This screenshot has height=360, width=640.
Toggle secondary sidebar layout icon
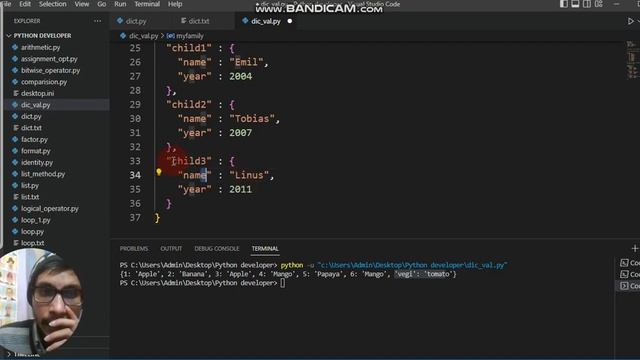587,4
